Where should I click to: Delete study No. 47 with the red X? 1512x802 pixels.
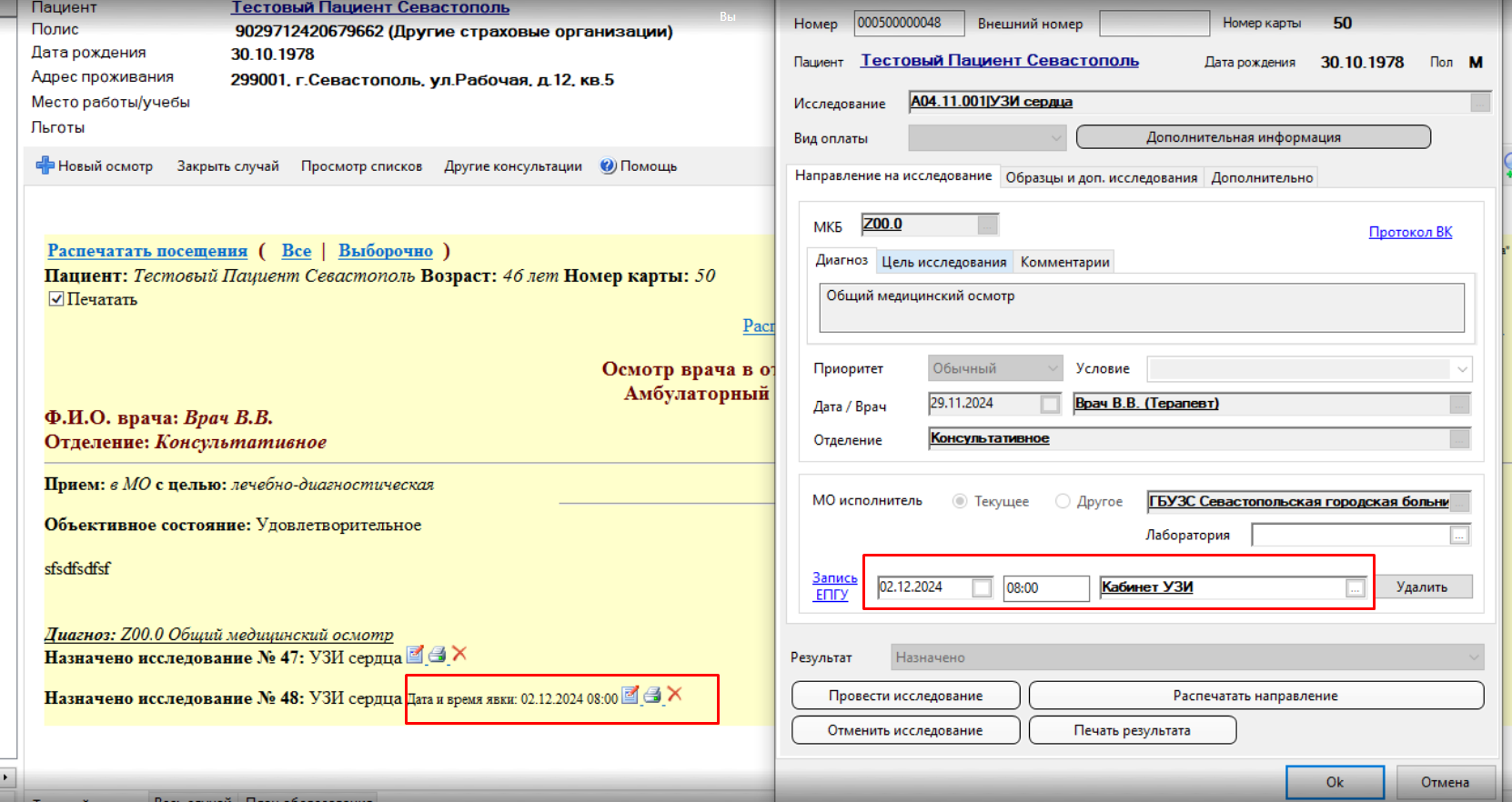tap(459, 653)
